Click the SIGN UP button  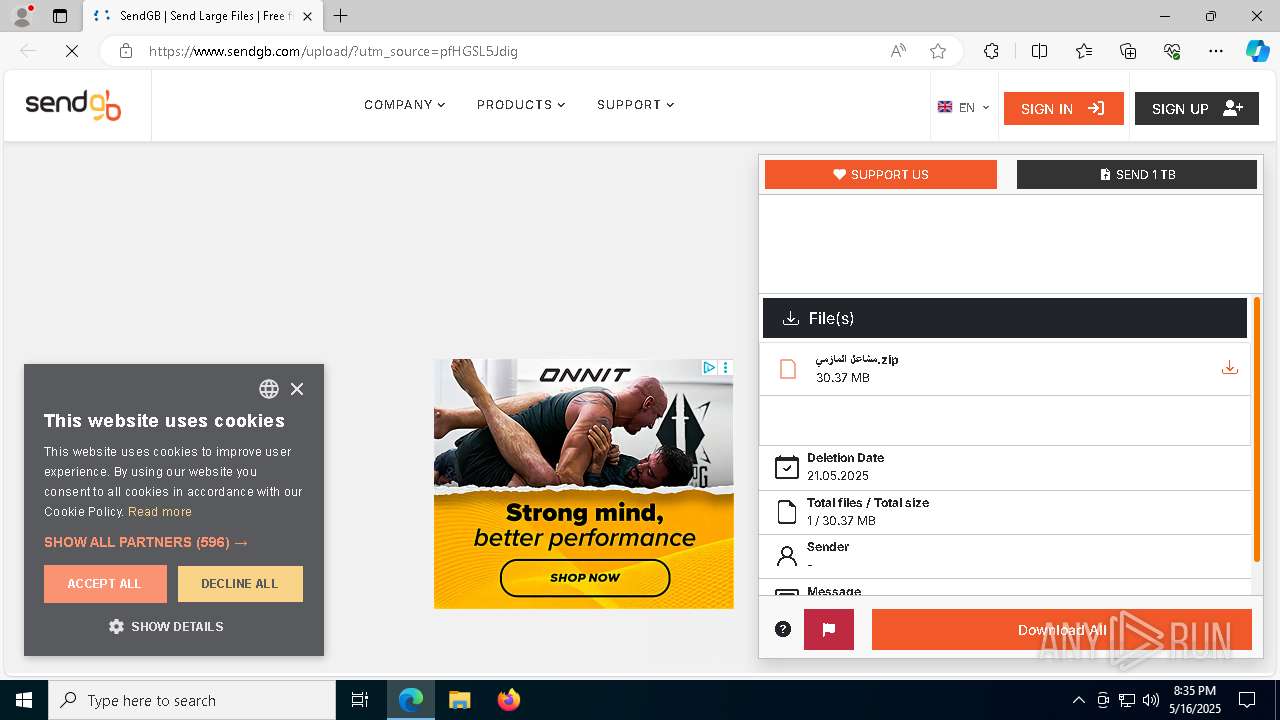pyautogui.click(x=1197, y=109)
